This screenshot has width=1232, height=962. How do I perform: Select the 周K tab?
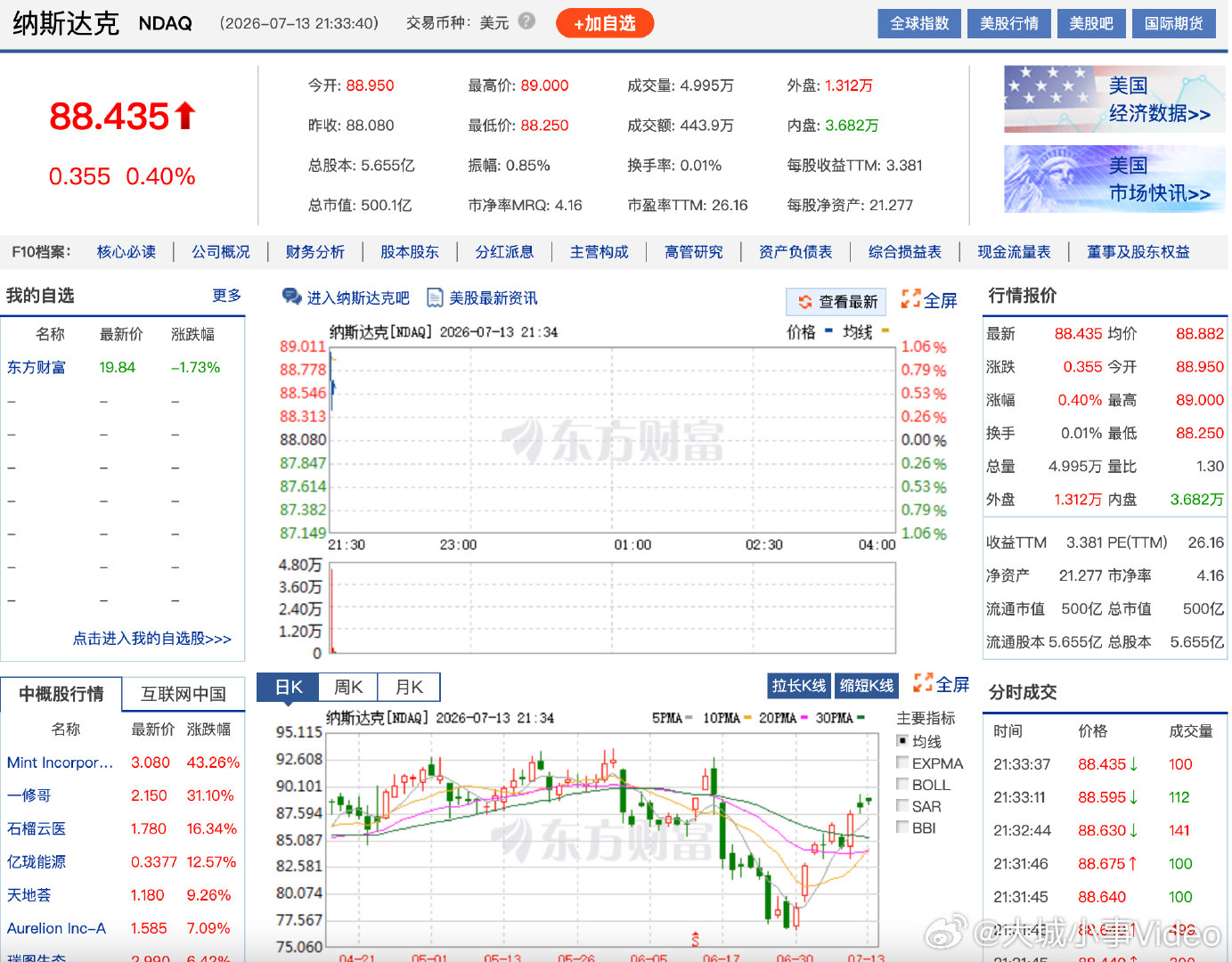point(348,687)
